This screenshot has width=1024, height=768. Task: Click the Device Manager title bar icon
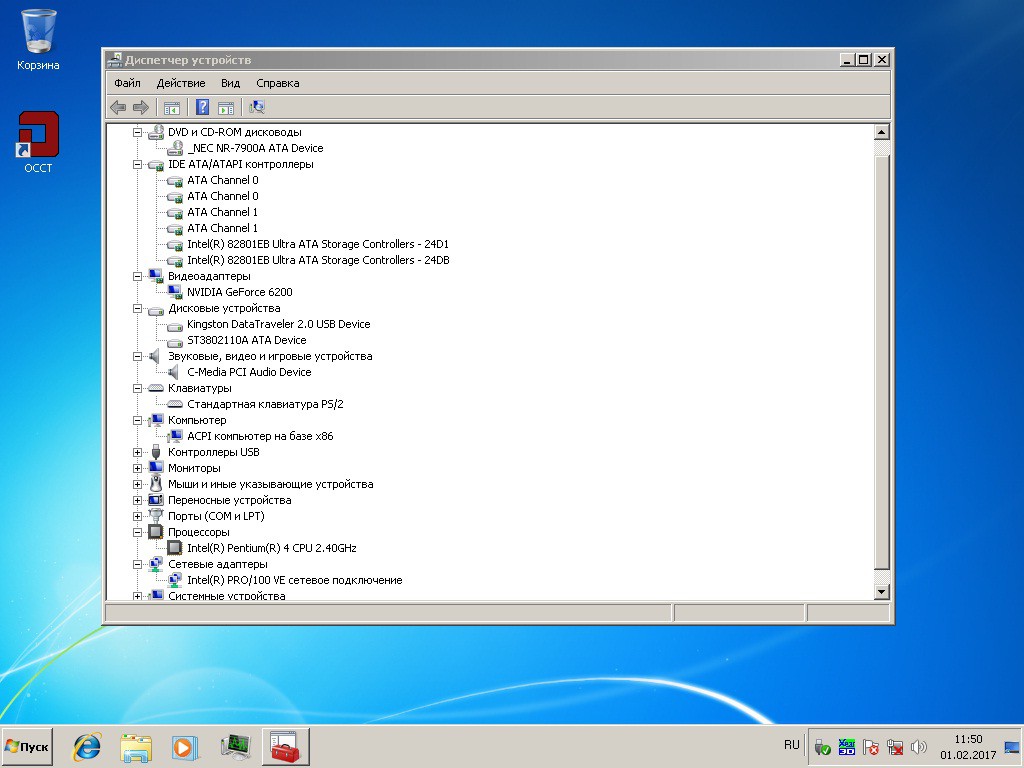point(114,60)
